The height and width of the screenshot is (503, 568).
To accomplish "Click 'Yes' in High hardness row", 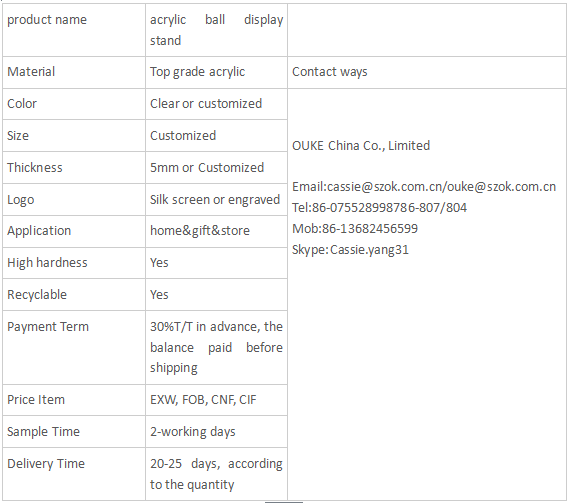I will click(x=159, y=263).
